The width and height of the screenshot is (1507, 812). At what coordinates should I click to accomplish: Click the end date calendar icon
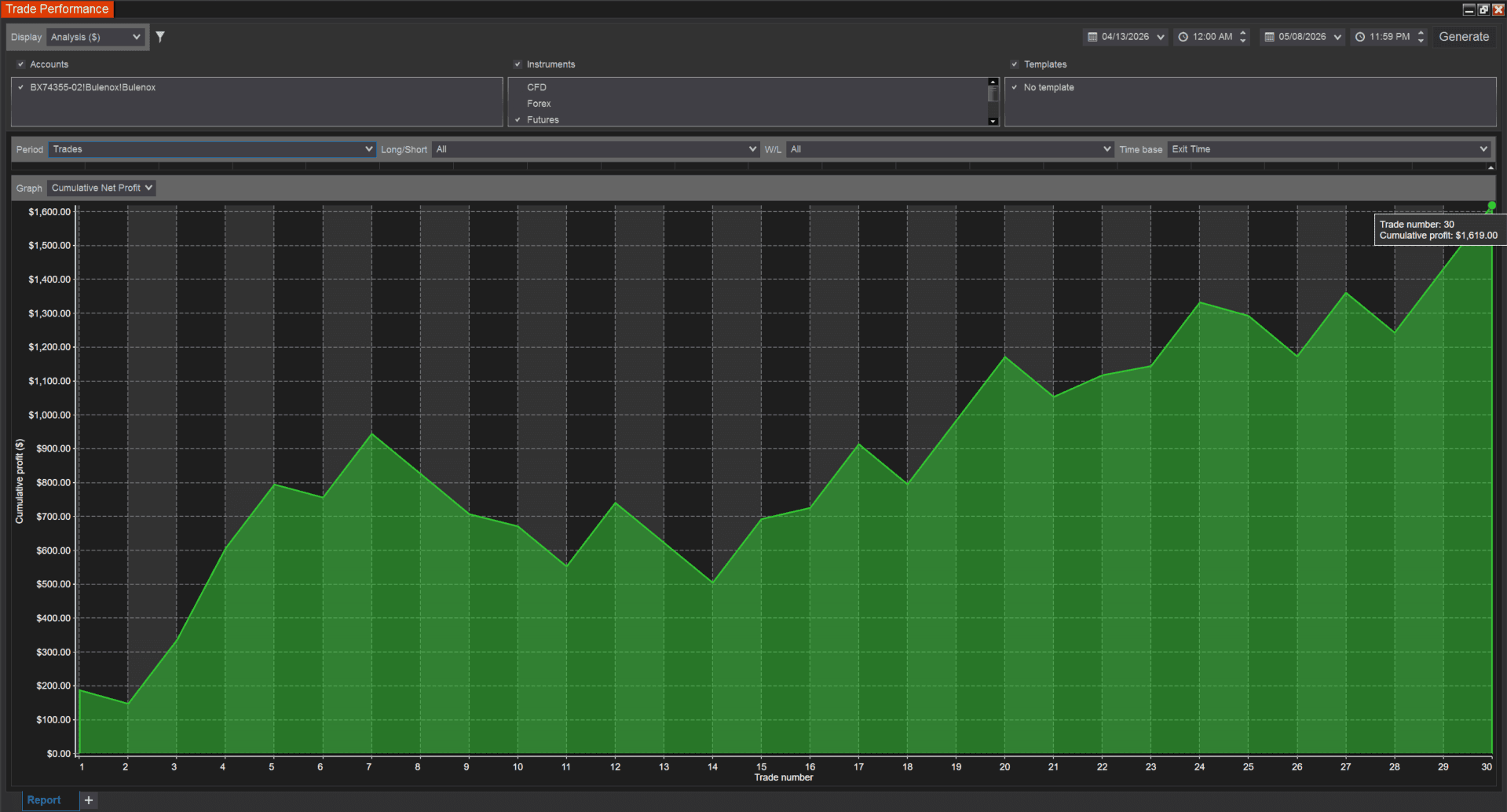coord(1269,37)
